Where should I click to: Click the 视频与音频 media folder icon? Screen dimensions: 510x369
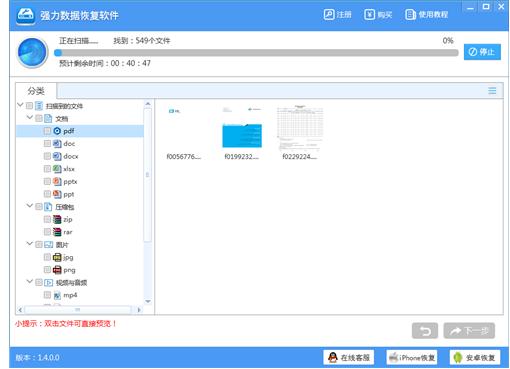coord(48,283)
